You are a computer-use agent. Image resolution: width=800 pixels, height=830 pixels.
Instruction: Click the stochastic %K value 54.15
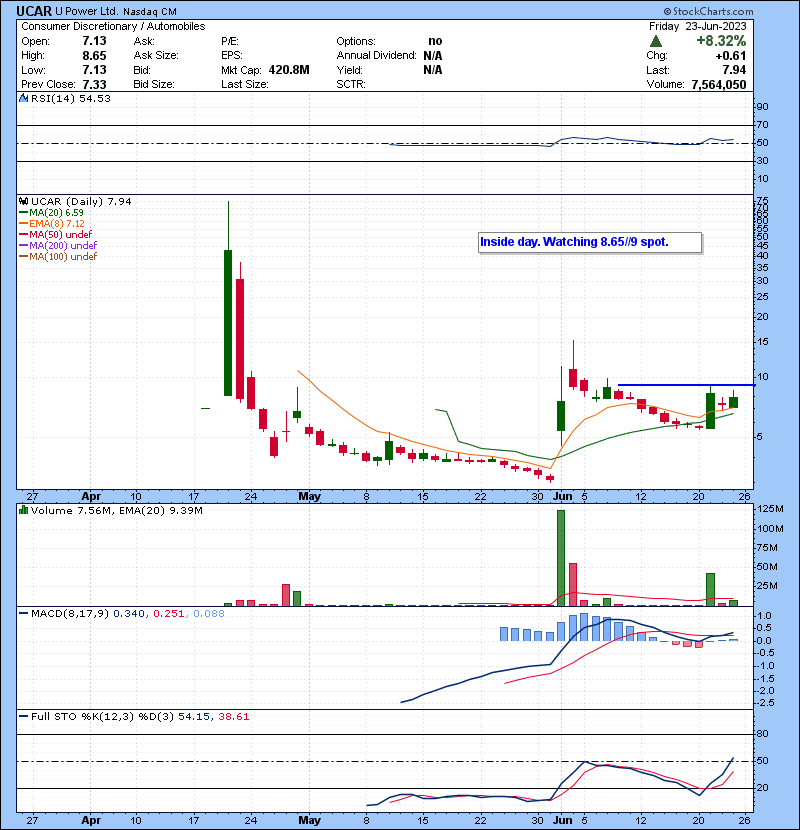coord(193,717)
